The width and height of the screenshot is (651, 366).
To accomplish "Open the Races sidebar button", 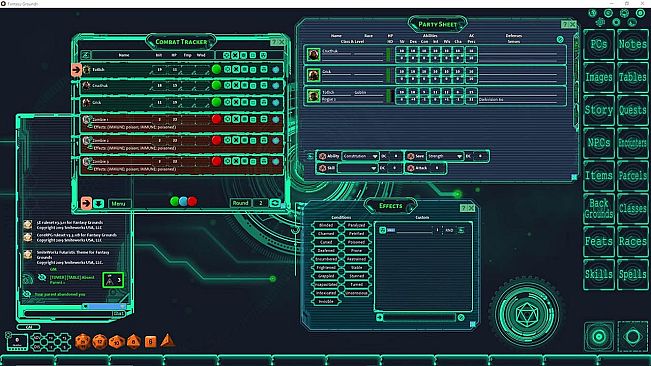I will pyautogui.click(x=632, y=241).
